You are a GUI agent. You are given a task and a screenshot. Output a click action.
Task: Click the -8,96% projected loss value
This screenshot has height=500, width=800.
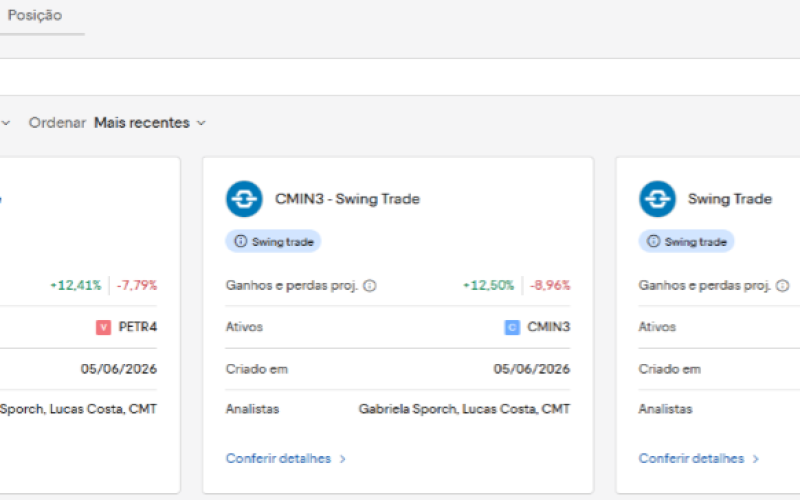click(550, 285)
